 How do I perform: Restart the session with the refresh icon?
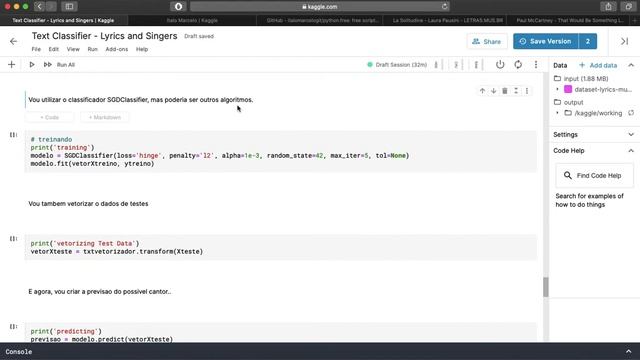click(518, 64)
